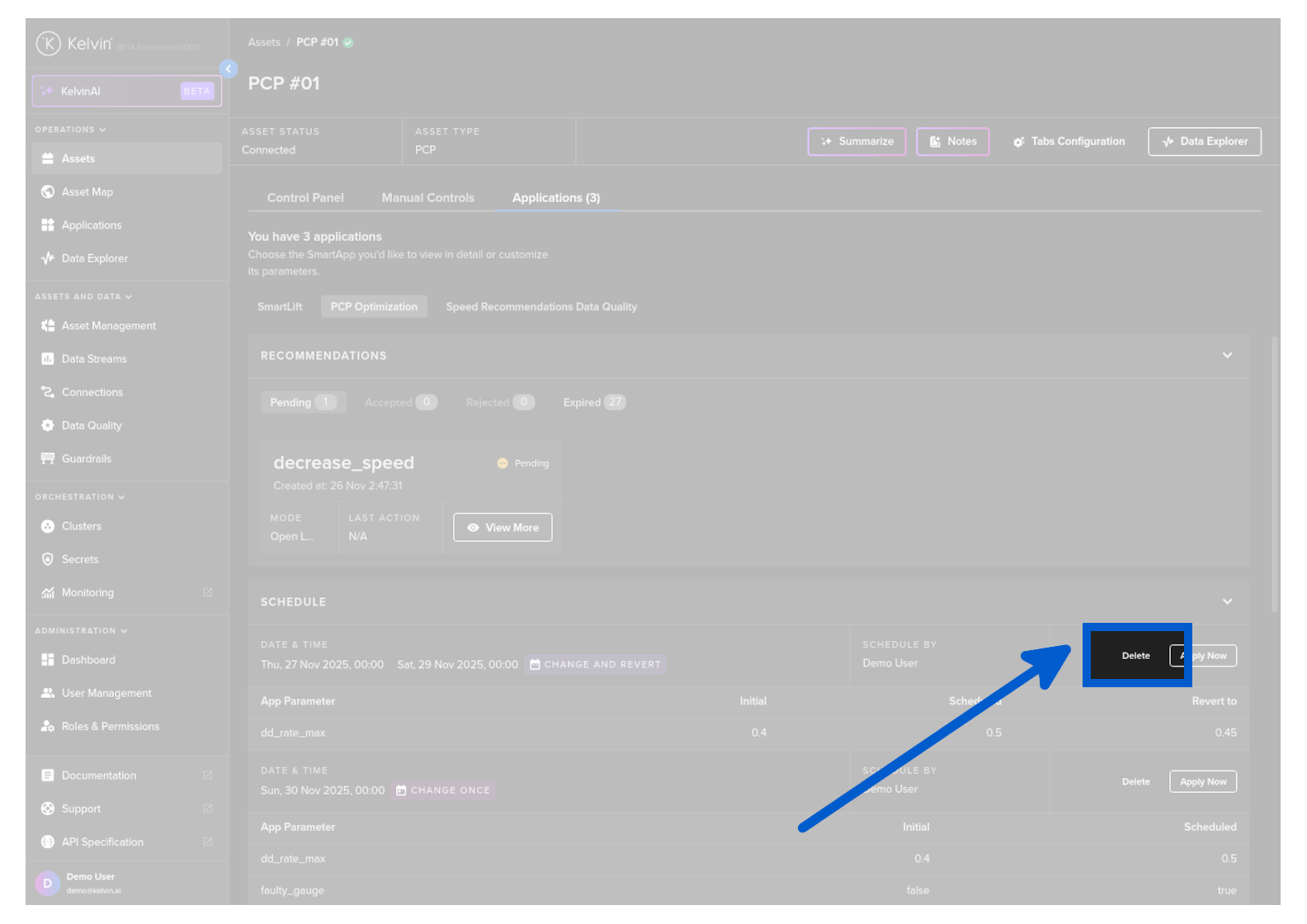This screenshot has height=924, width=1307.
Task: Open Roles & Permissions page
Action: [110, 727]
